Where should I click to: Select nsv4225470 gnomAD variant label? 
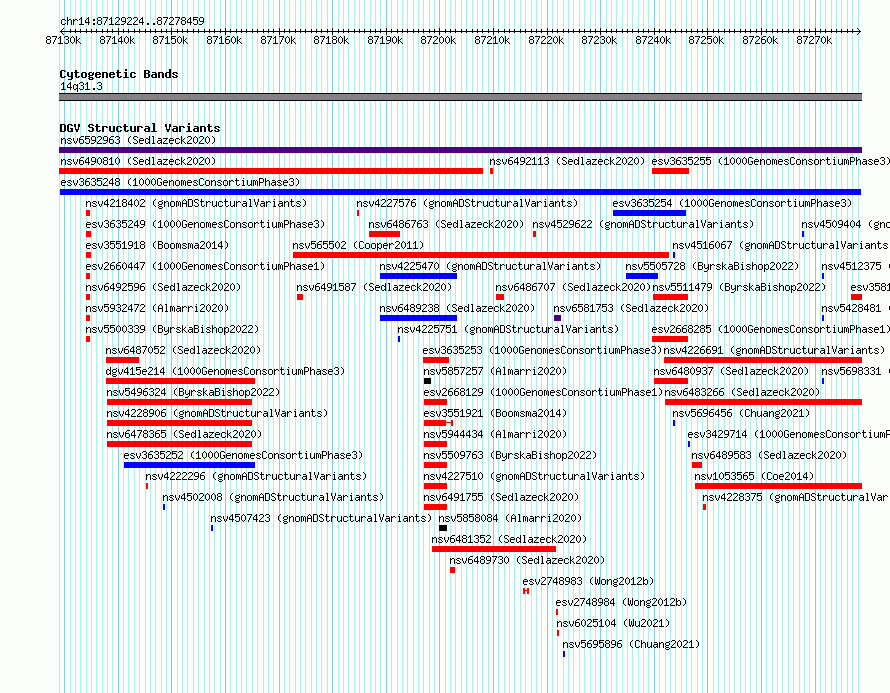click(x=490, y=266)
